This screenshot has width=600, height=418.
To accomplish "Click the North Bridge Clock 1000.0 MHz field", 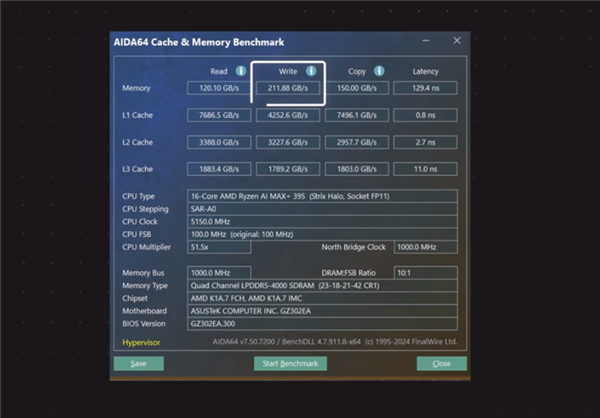I will click(x=426, y=246).
